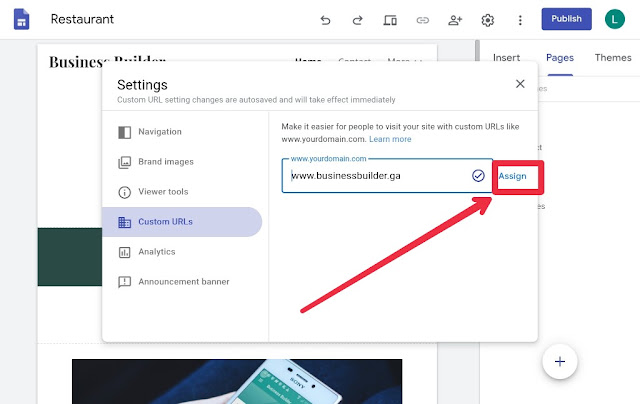
Task: Open the more options menu
Action: coord(520,20)
